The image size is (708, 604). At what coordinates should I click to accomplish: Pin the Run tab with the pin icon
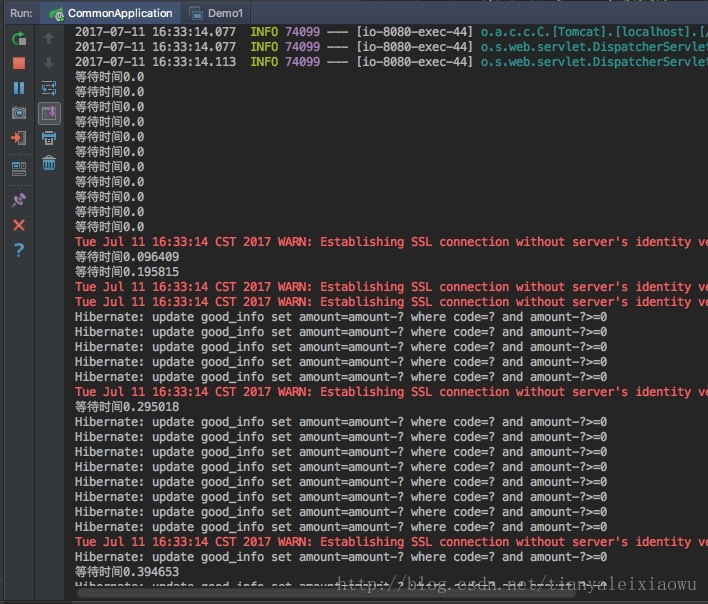tap(19, 200)
